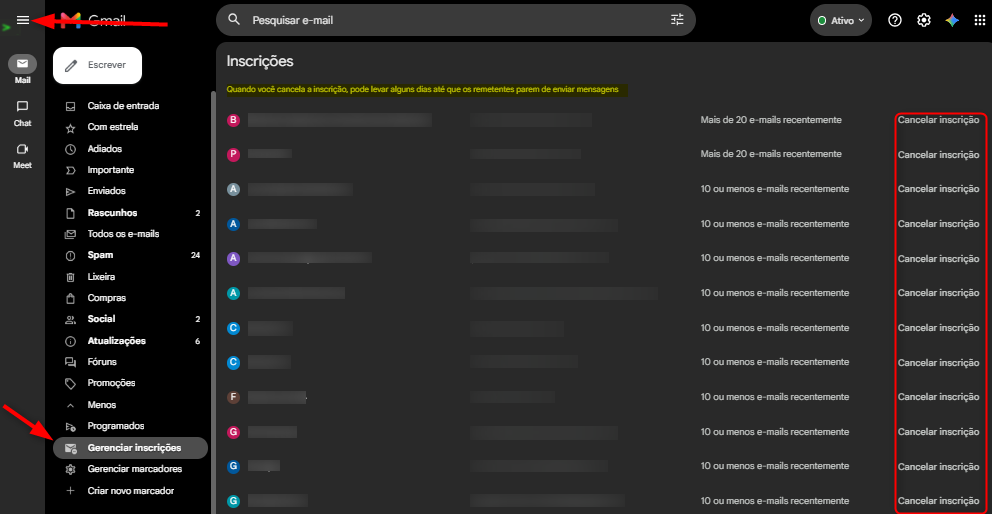Image resolution: width=992 pixels, height=514 pixels.
Task: Open the Importante label
Action: (111, 170)
